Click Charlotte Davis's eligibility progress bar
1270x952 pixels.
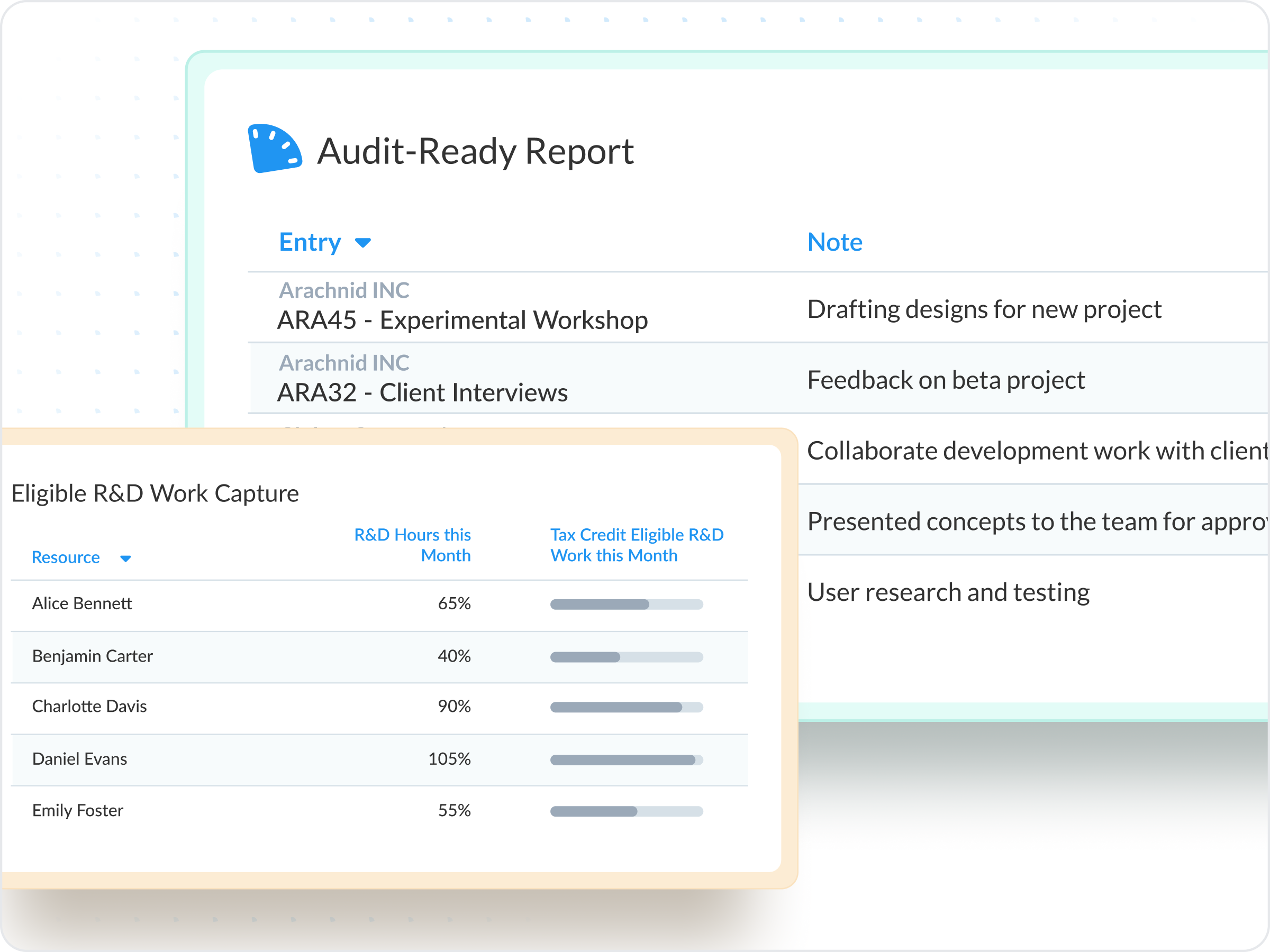pos(627,708)
